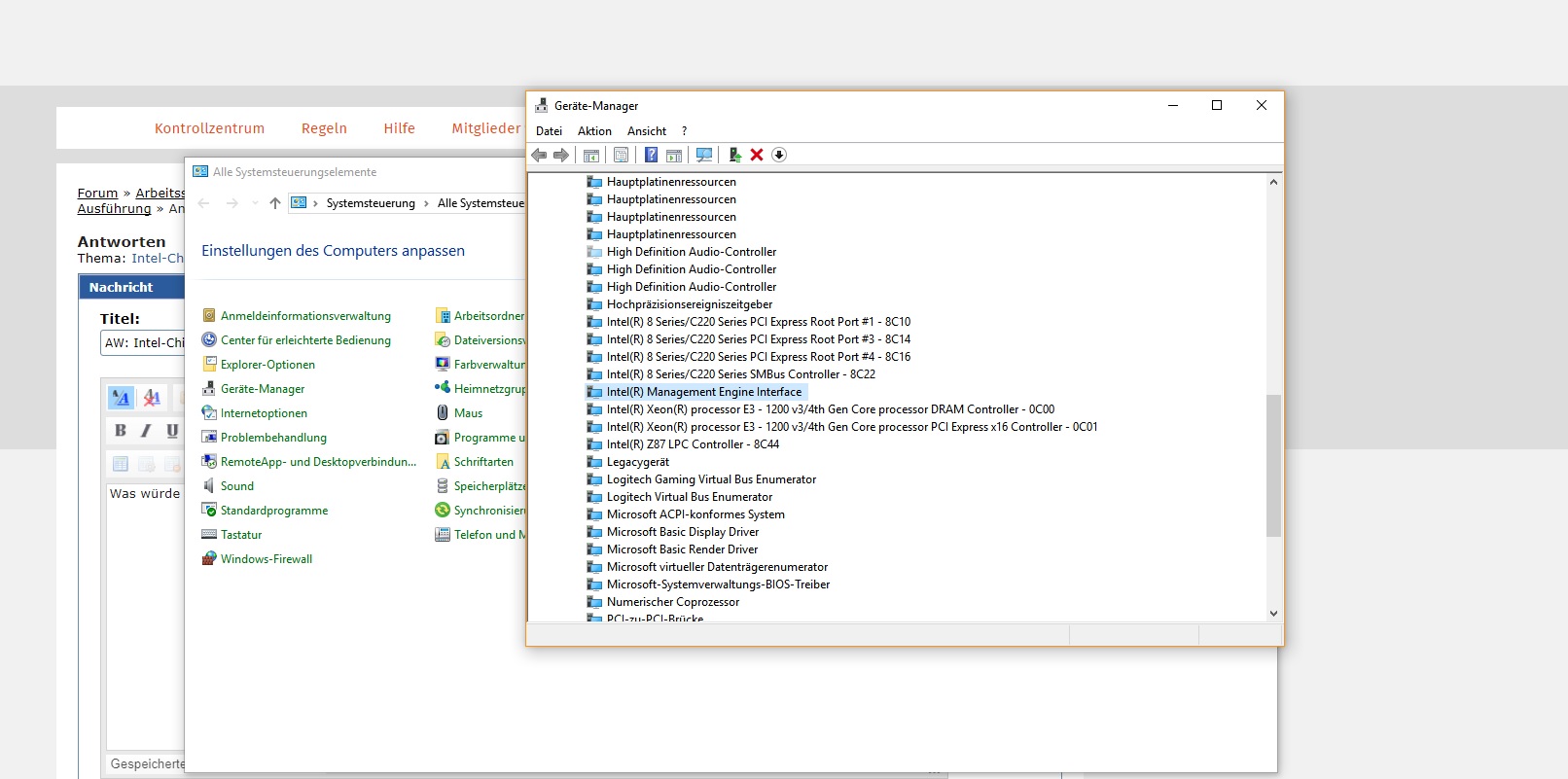Select PCI Express Root Port #4 - 8C16

(759, 357)
